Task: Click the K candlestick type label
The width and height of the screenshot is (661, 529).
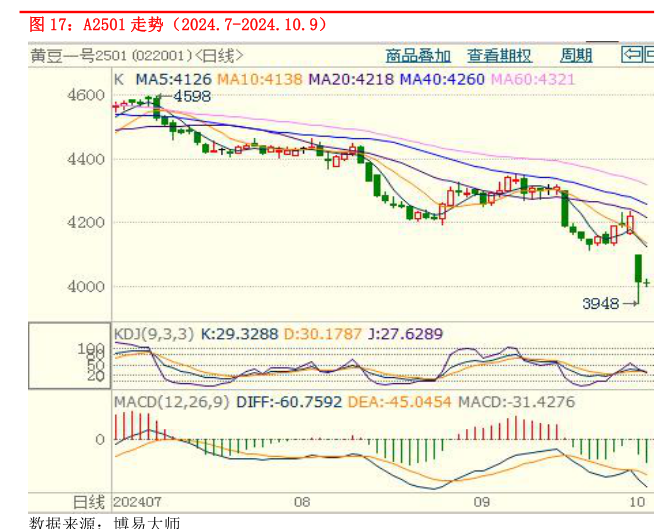Action: 119,78
